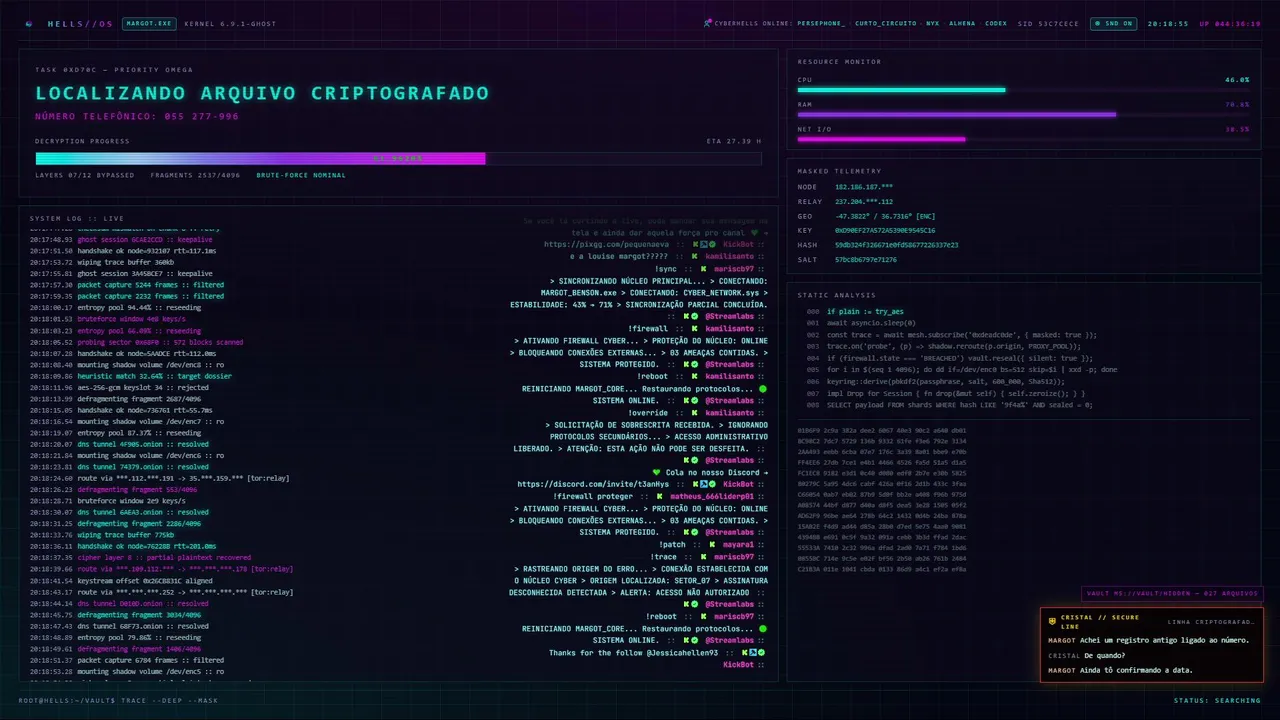1280x720 pixels.
Task: Click the CODEX online user name
Action: (996, 23)
